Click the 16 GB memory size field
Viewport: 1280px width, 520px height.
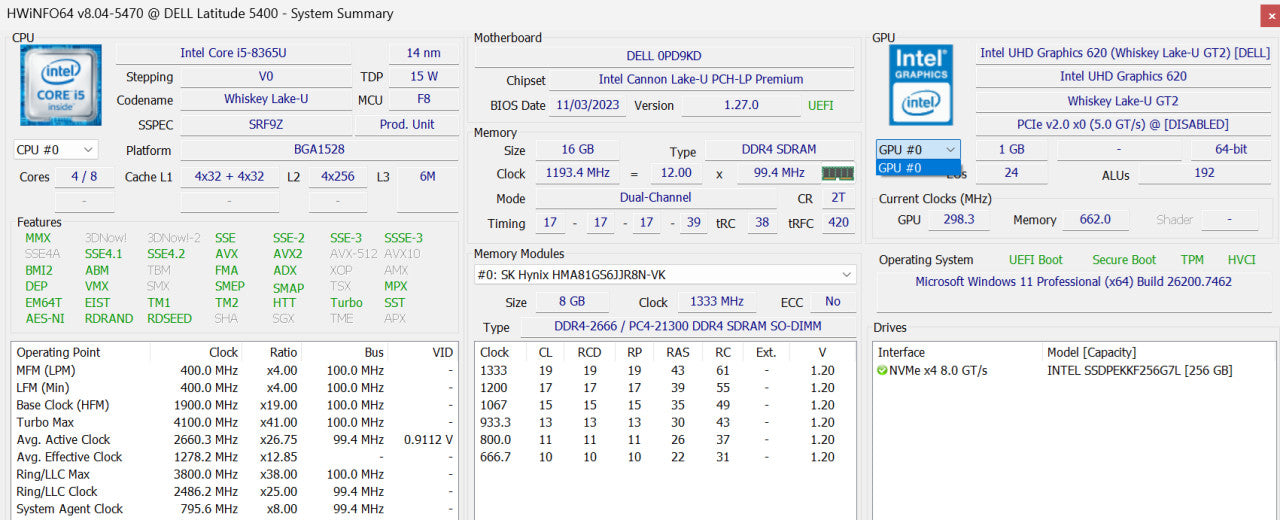click(x=577, y=149)
